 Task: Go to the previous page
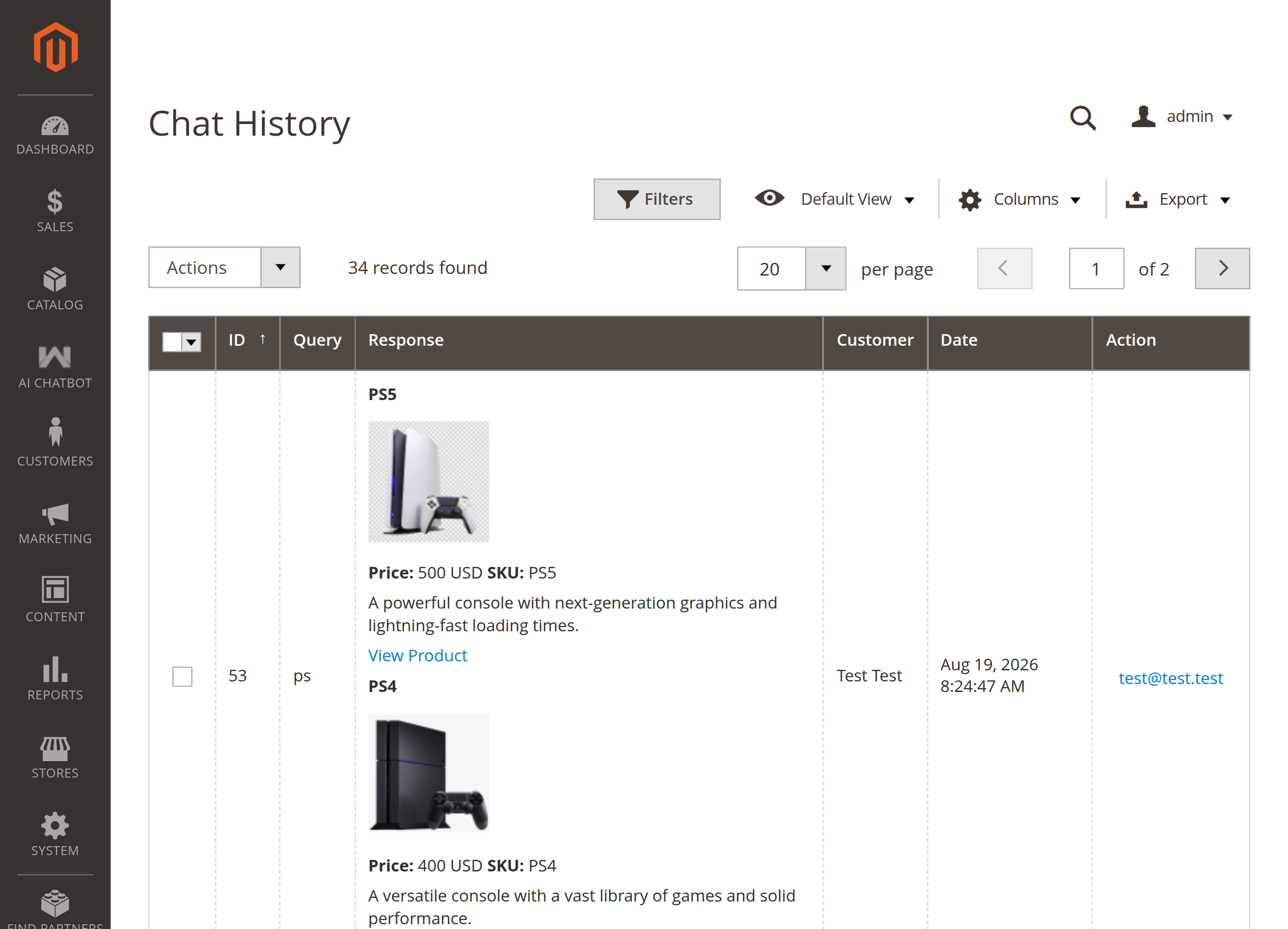(1004, 269)
